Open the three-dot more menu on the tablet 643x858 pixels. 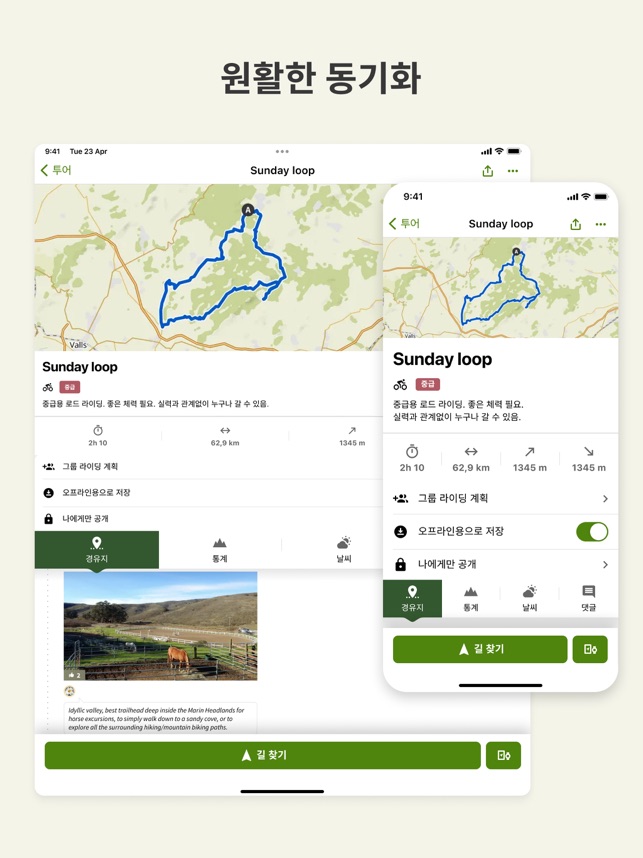513,171
